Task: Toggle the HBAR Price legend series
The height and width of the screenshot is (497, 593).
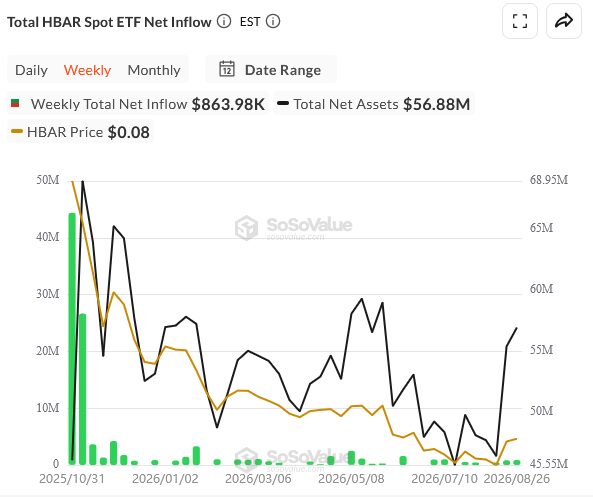Action: 80,132
